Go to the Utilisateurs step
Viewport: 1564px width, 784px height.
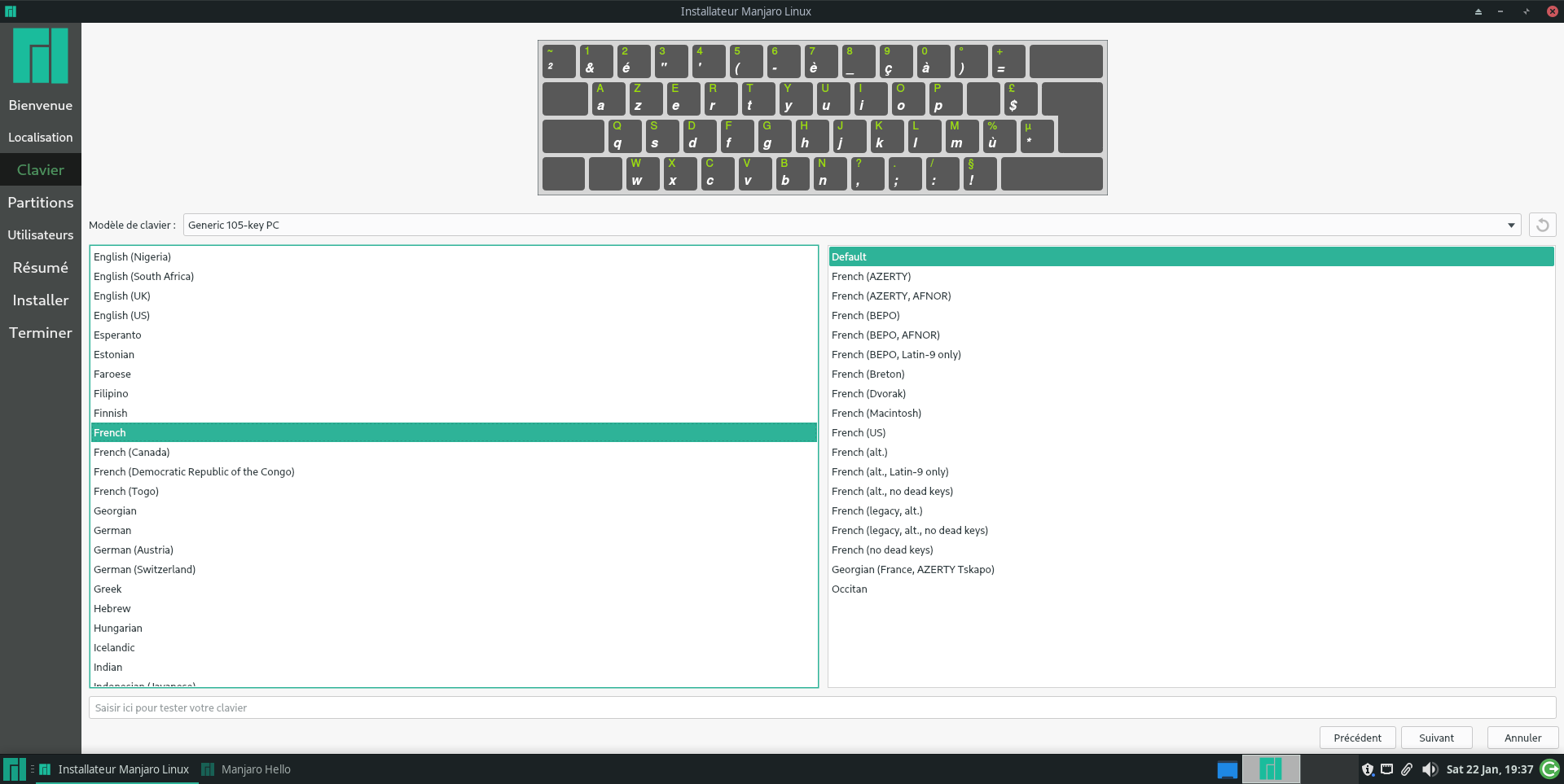pyautogui.click(x=41, y=234)
